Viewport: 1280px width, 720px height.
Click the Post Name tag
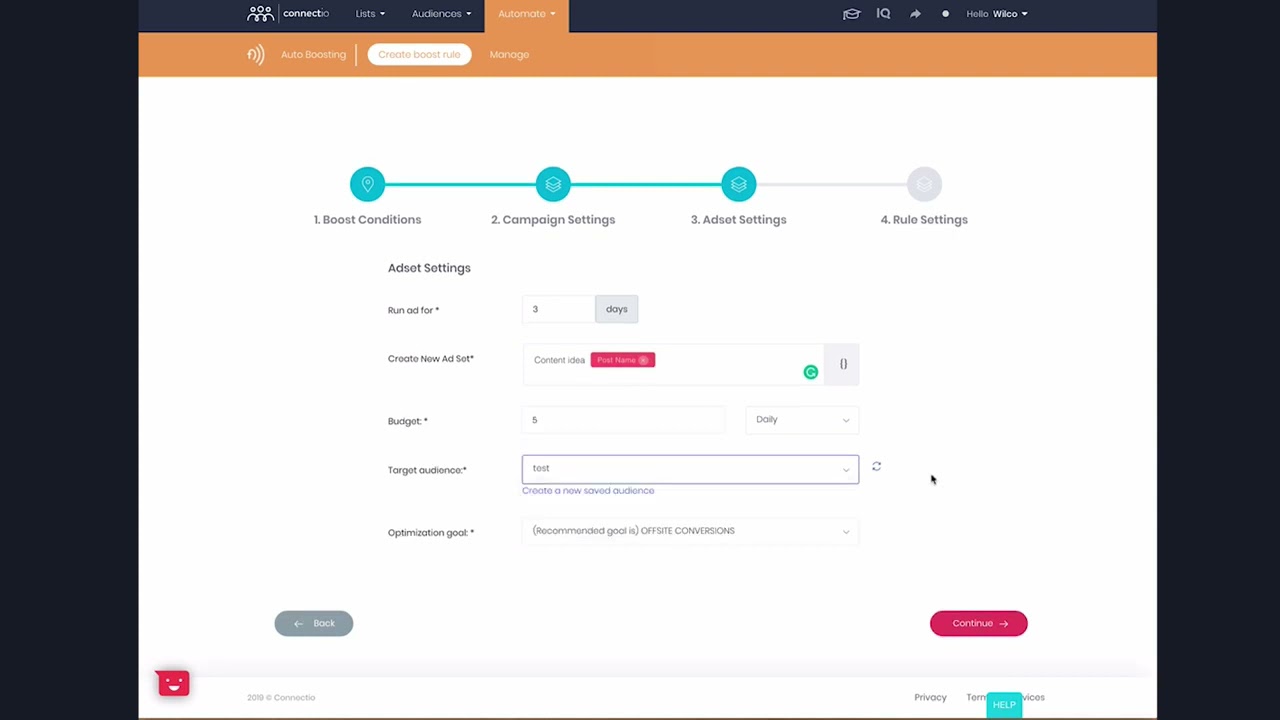(x=622, y=360)
